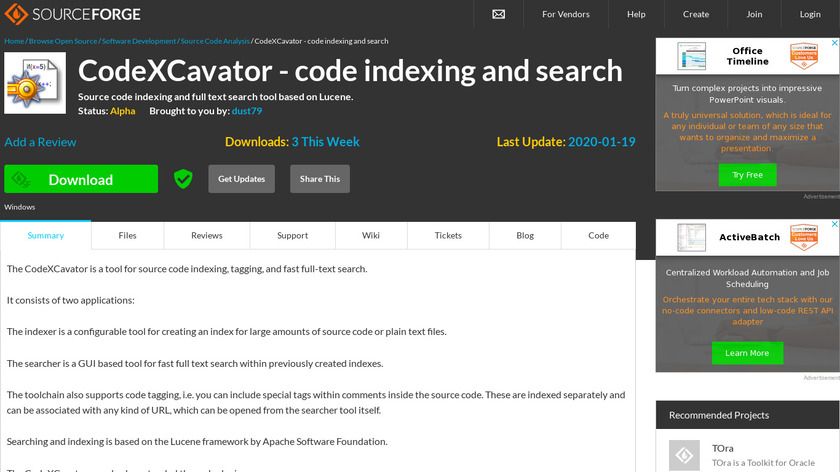Click the Office Timeline ad title
Screen dimensions: 840x472
tap(747, 56)
